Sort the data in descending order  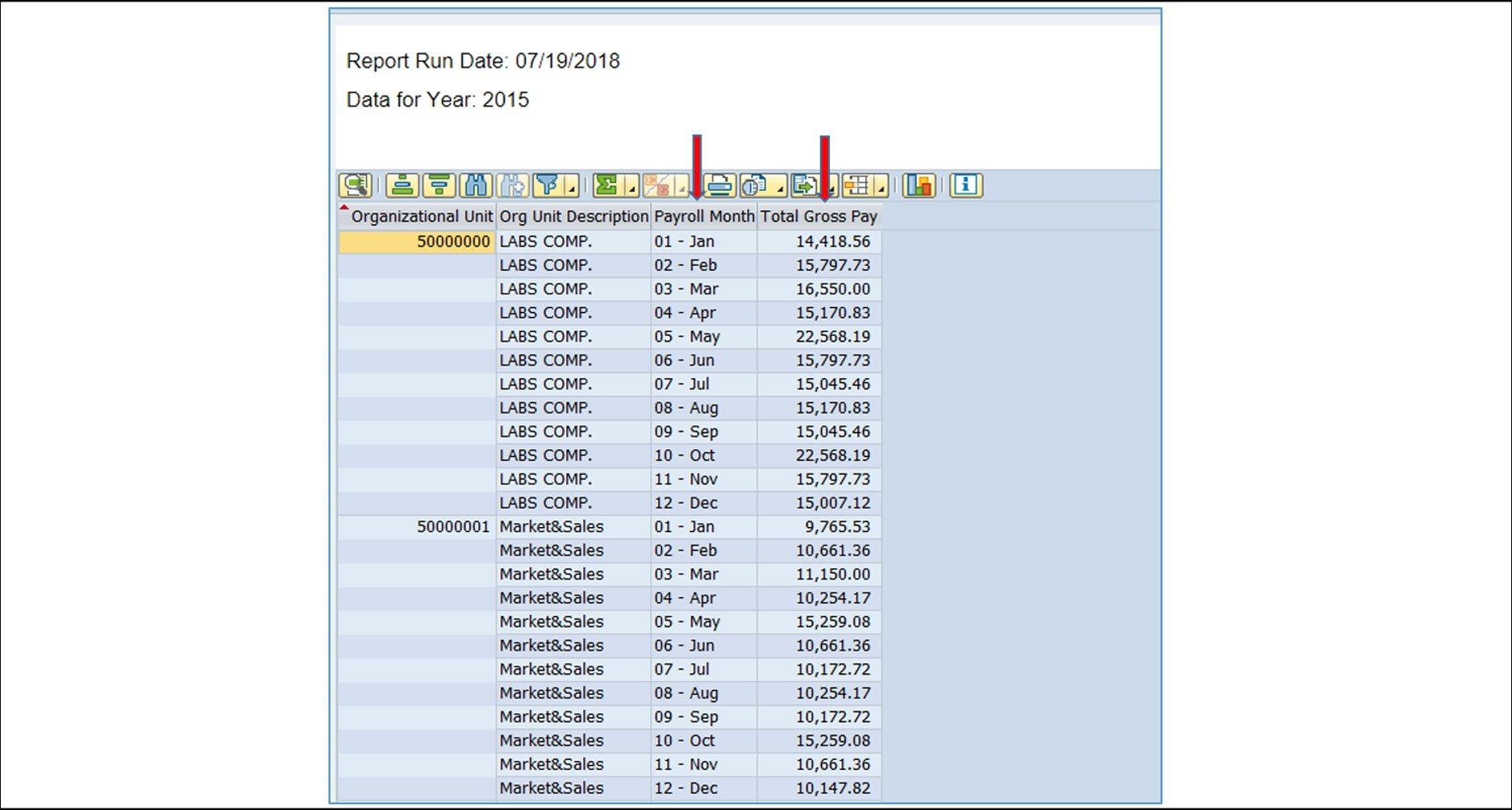click(438, 186)
